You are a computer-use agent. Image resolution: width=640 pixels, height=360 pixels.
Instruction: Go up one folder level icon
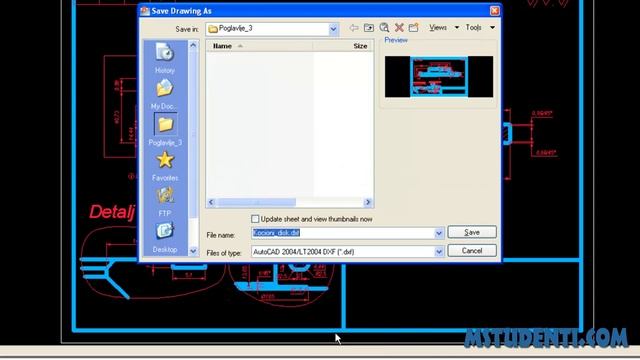pyautogui.click(x=369, y=28)
